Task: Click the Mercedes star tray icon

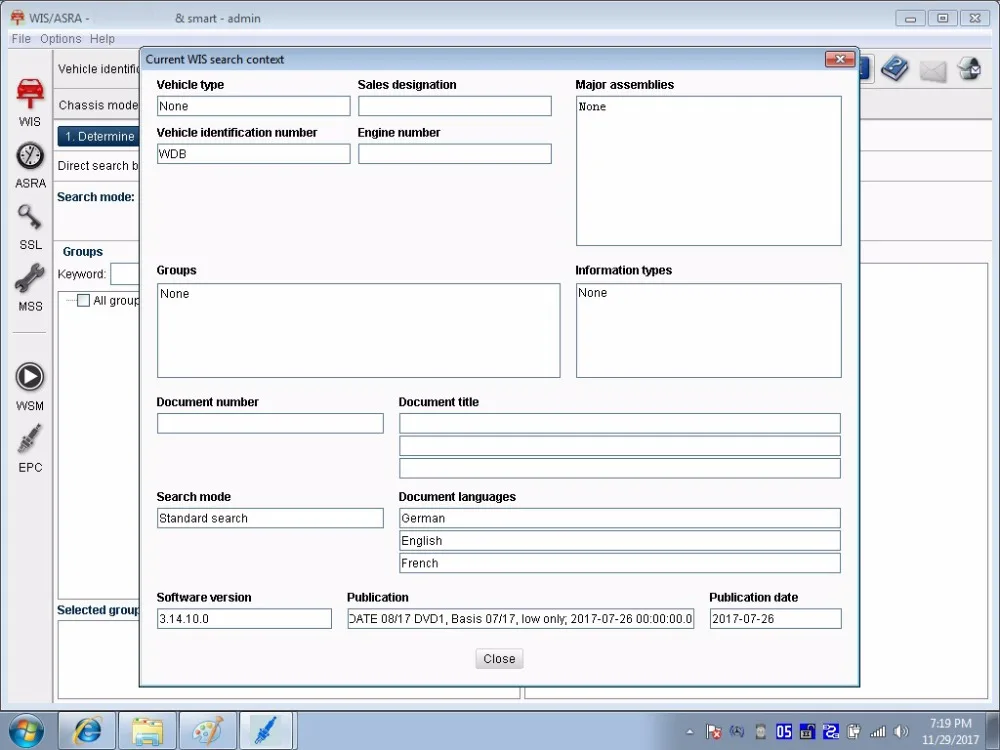Action: coord(737,732)
